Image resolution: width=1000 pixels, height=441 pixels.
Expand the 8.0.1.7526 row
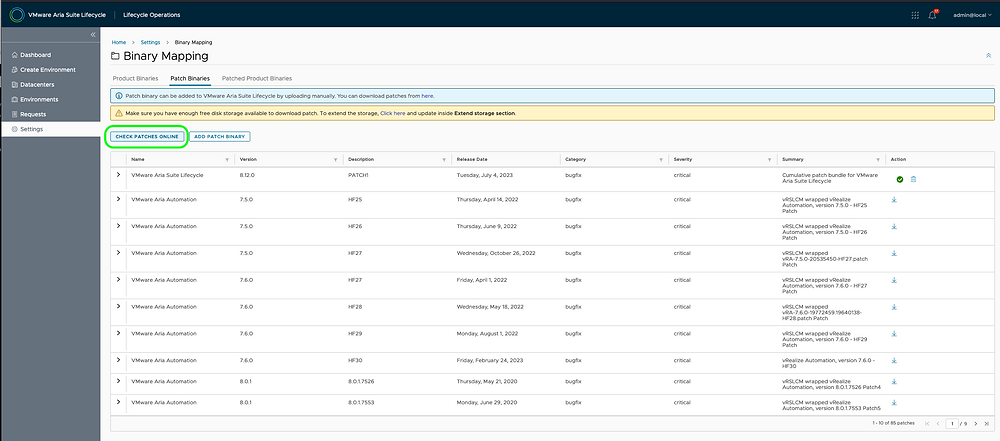tap(118, 381)
